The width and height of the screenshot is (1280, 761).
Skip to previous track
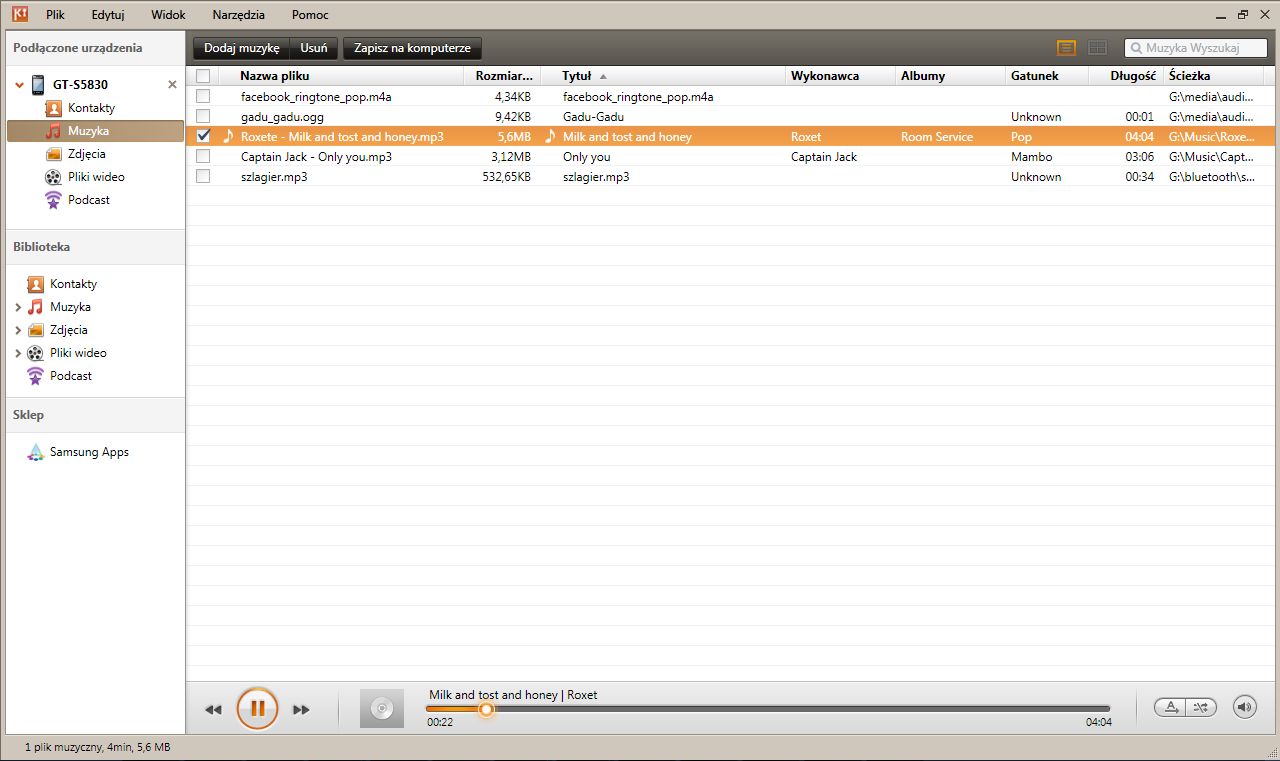pos(213,709)
